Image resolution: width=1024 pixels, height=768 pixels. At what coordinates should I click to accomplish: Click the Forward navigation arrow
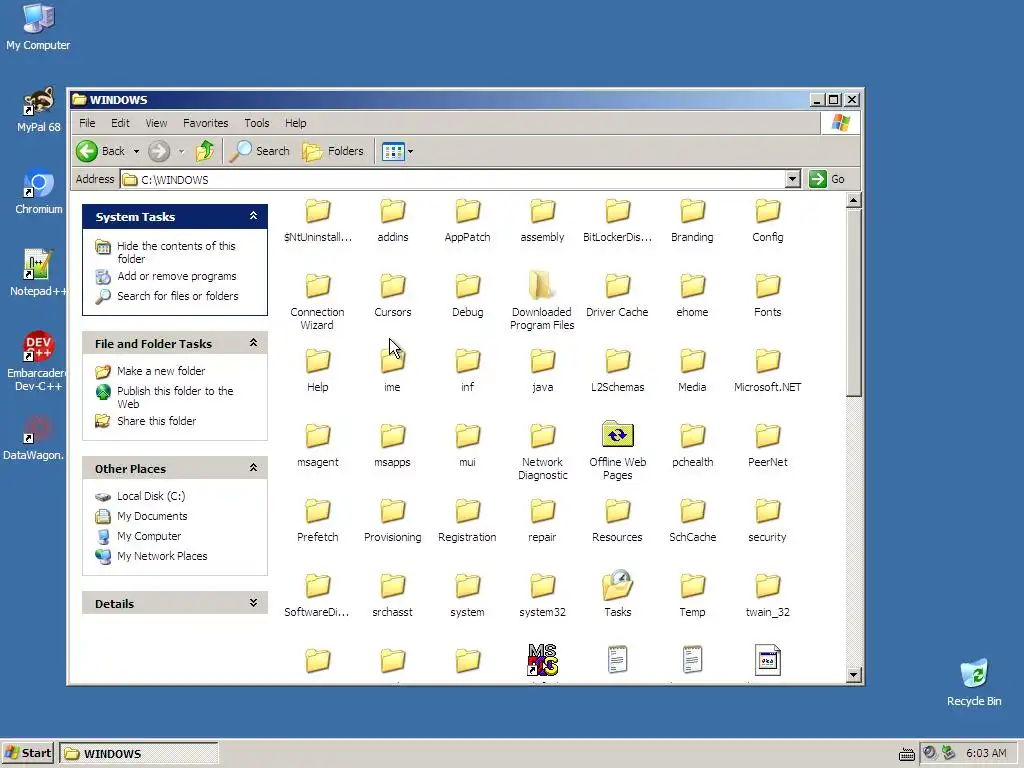click(x=159, y=152)
